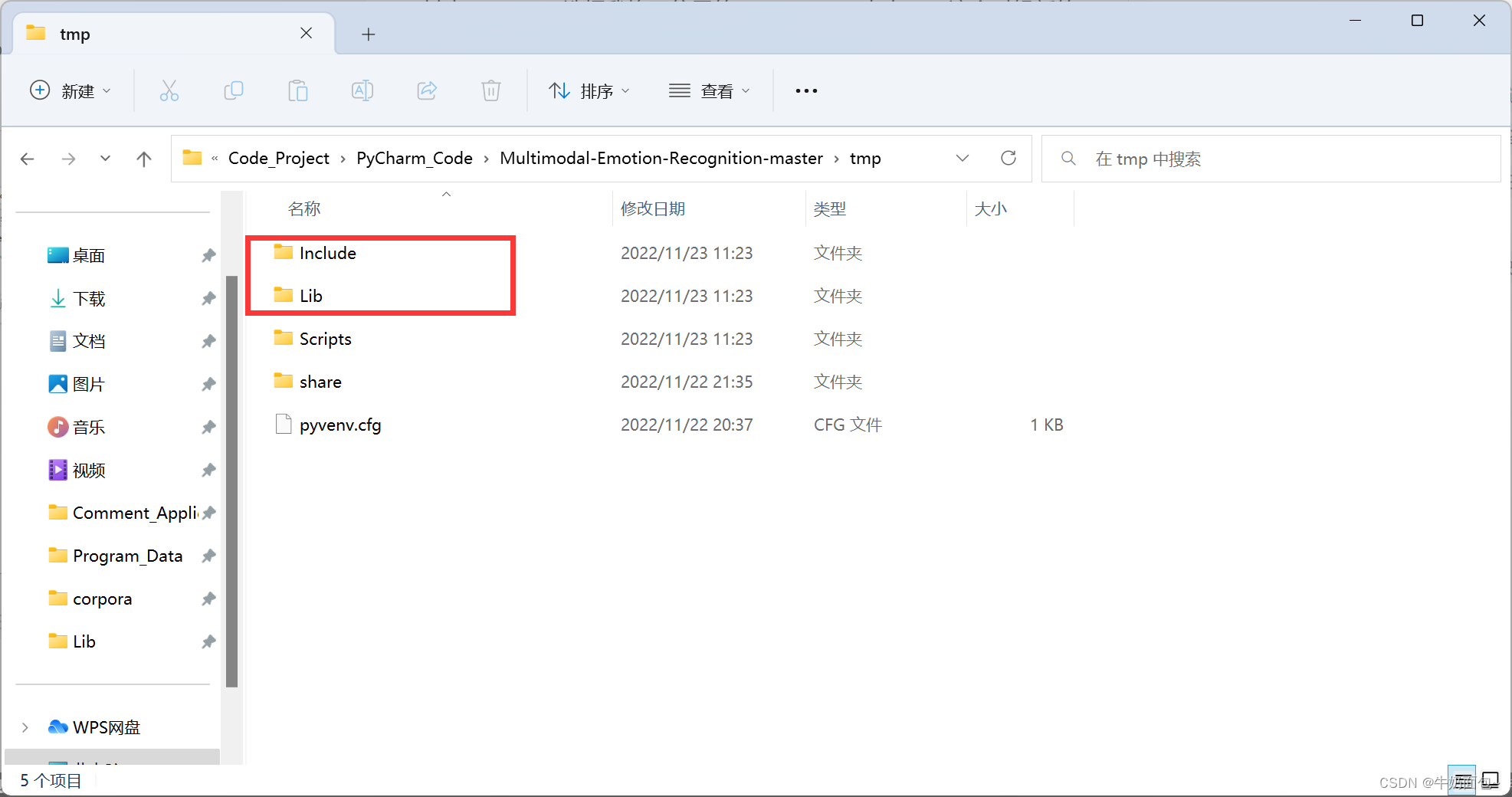Sort by Size (大小) column header

point(991,208)
